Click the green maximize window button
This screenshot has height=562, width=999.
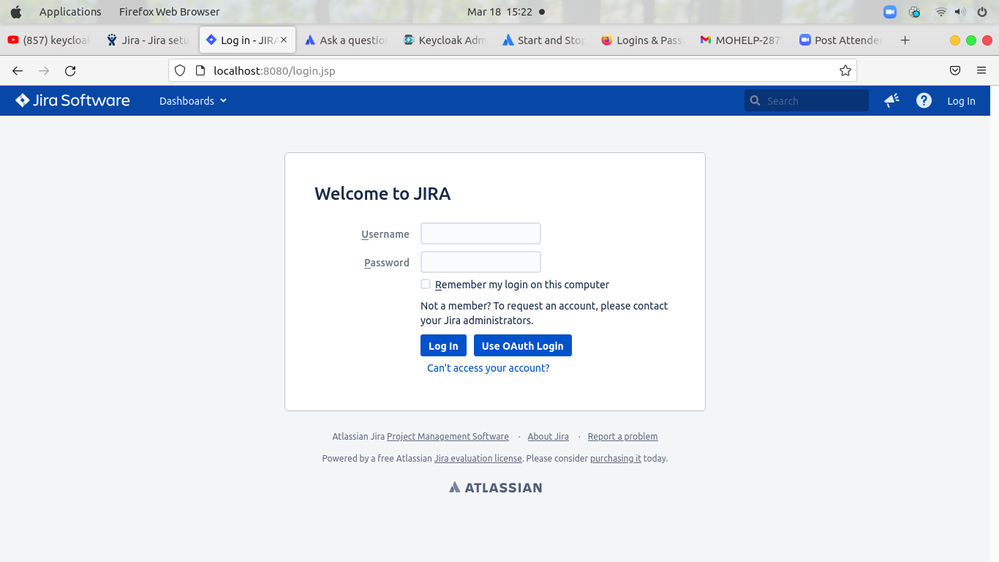tap(971, 40)
